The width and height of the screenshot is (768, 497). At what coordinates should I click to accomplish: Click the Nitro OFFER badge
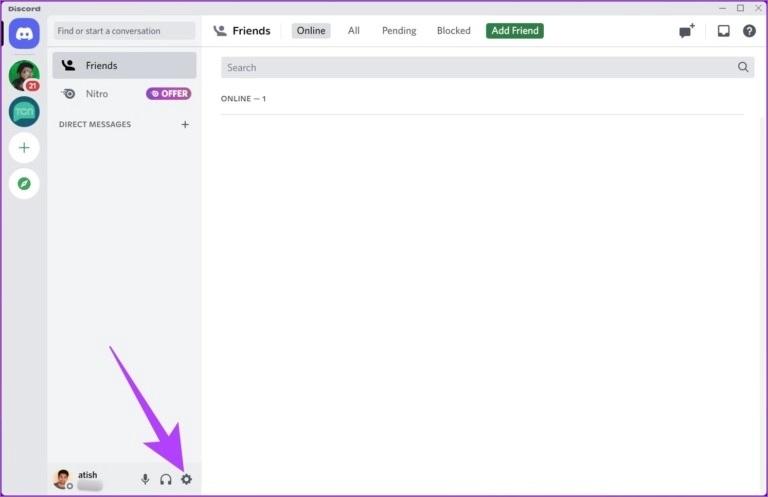point(169,94)
